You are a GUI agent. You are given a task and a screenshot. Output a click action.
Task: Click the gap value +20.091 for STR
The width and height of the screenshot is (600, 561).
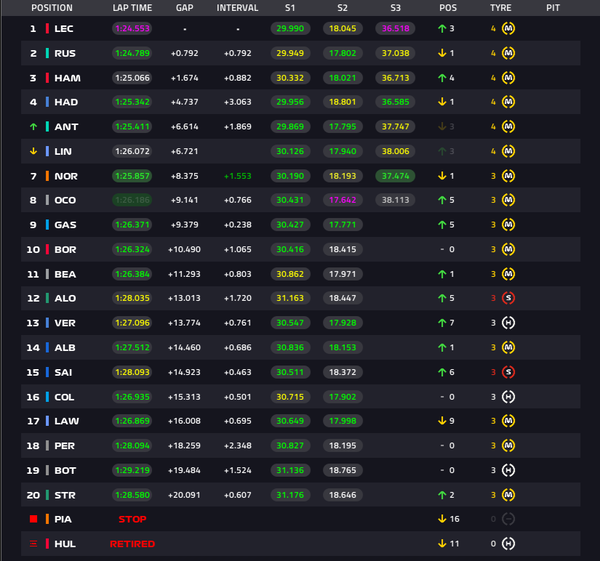184,495
